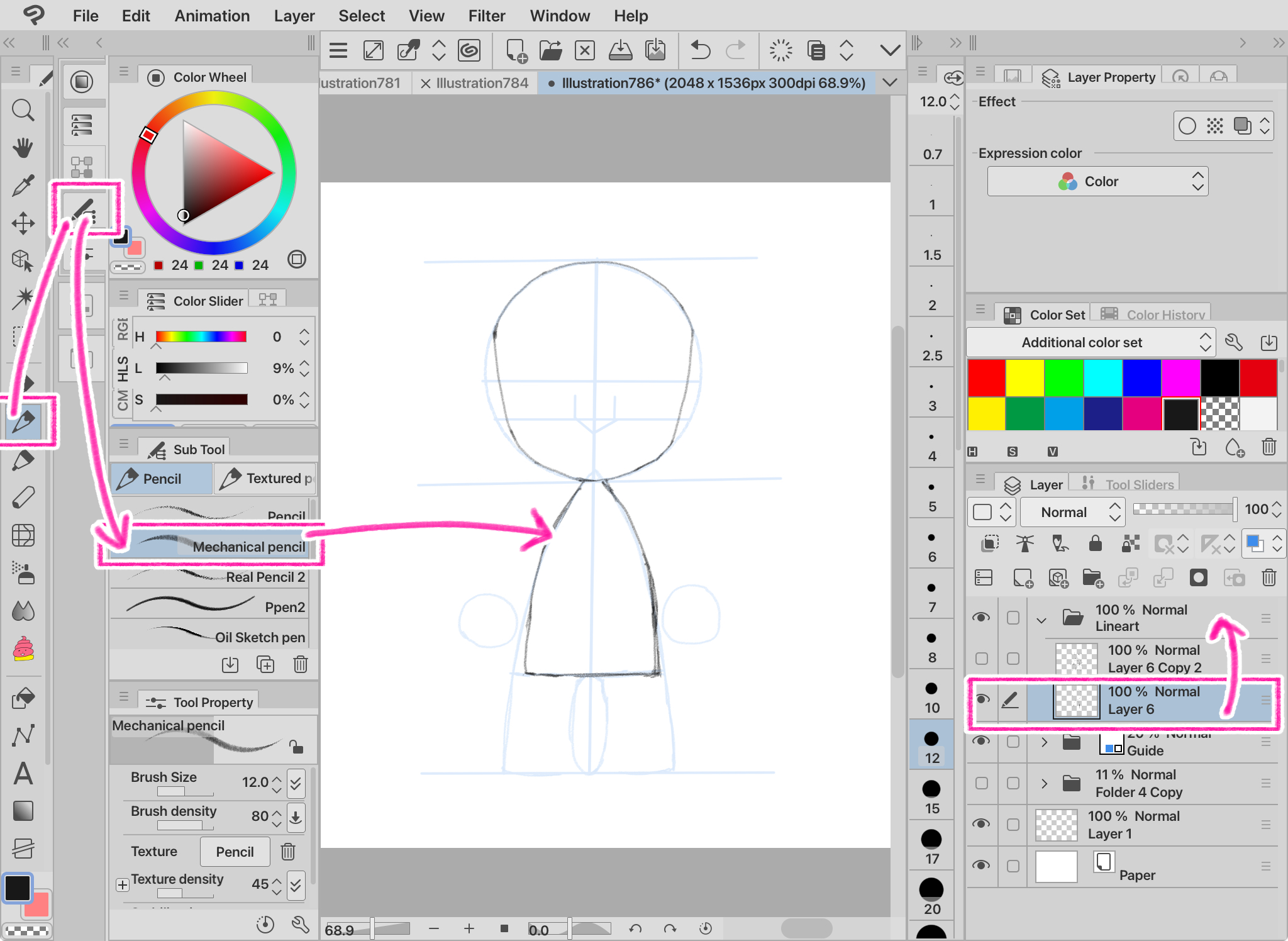Select the Hand move tool
The height and width of the screenshot is (941, 1288).
23,148
